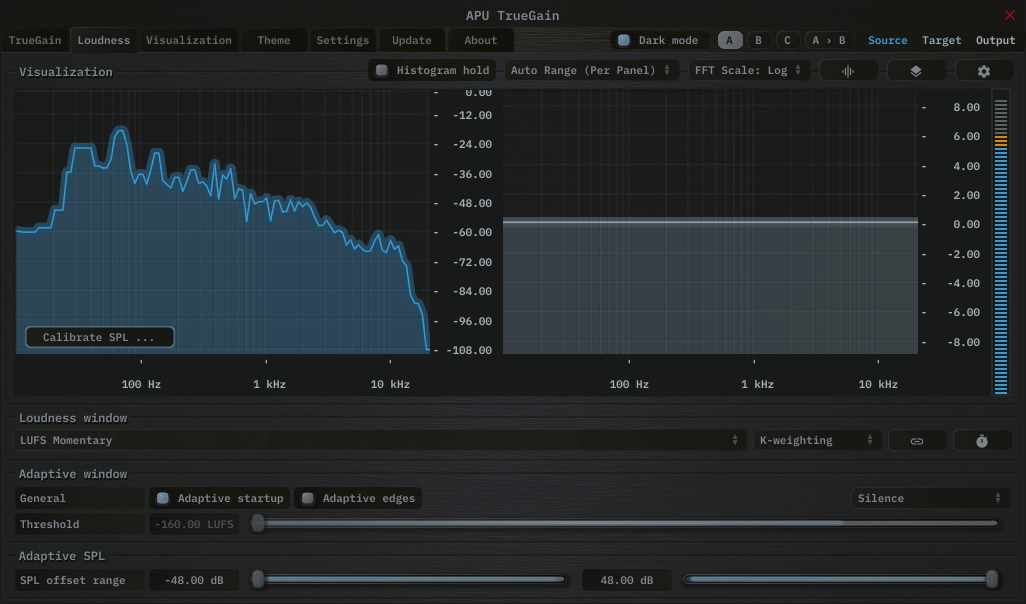The image size is (1026, 604).
Task: Click the A > B copy button
Action: tap(828, 41)
